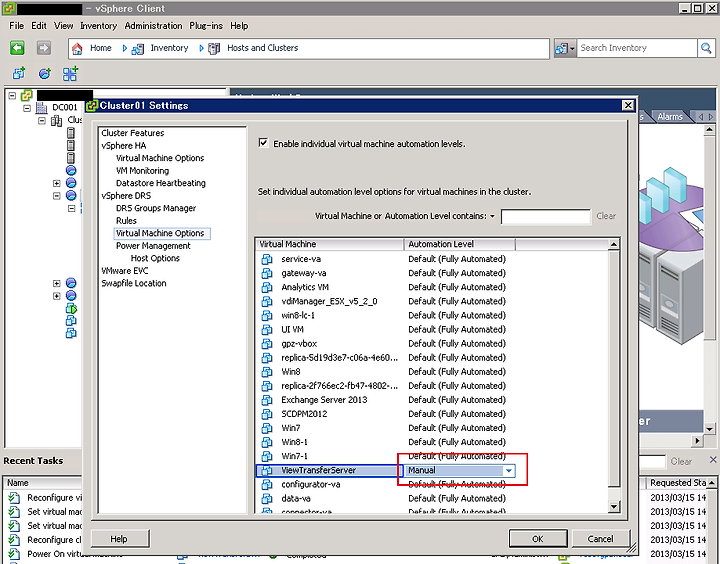Open the Plug-ins menu
This screenshot has height=564, width=720.
[x=206, y=26]
